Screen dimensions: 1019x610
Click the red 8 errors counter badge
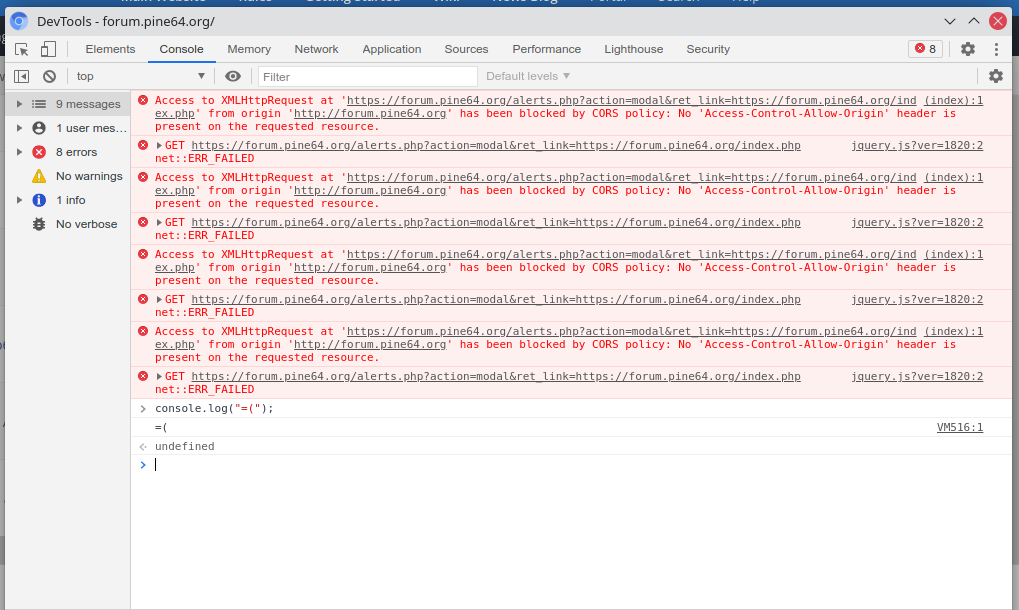click(x=925, y=49)
